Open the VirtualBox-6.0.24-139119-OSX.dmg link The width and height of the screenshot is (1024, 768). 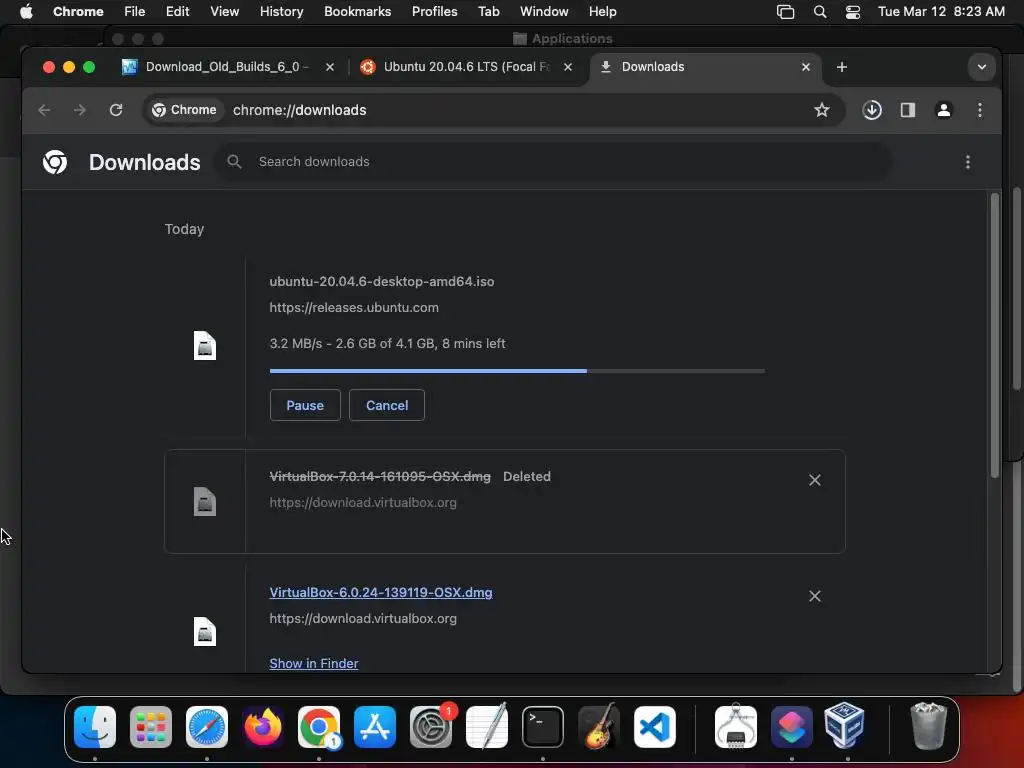[x=381, y=592]
